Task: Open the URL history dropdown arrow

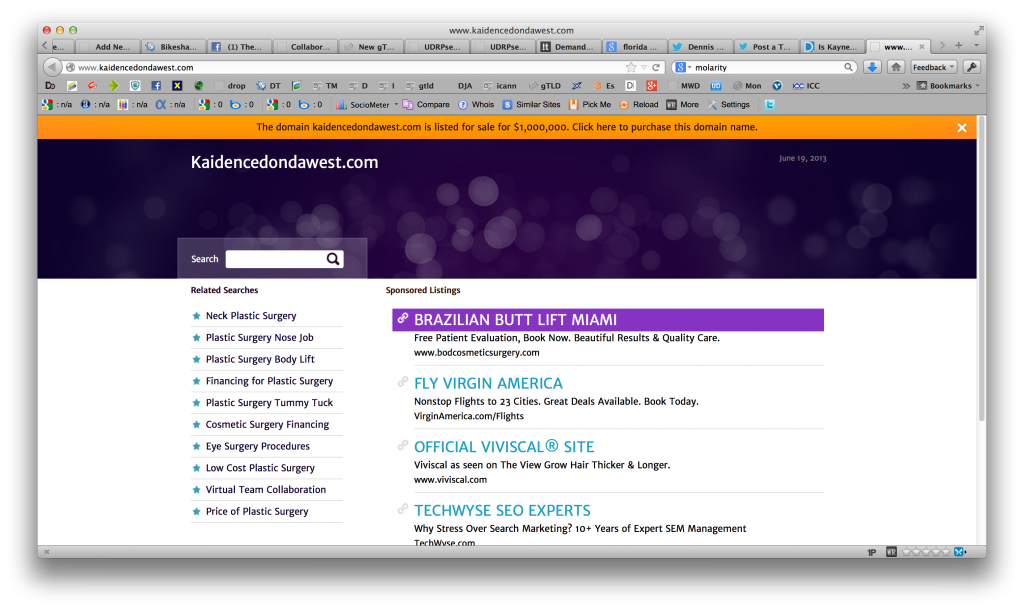Action: point(644,67)
